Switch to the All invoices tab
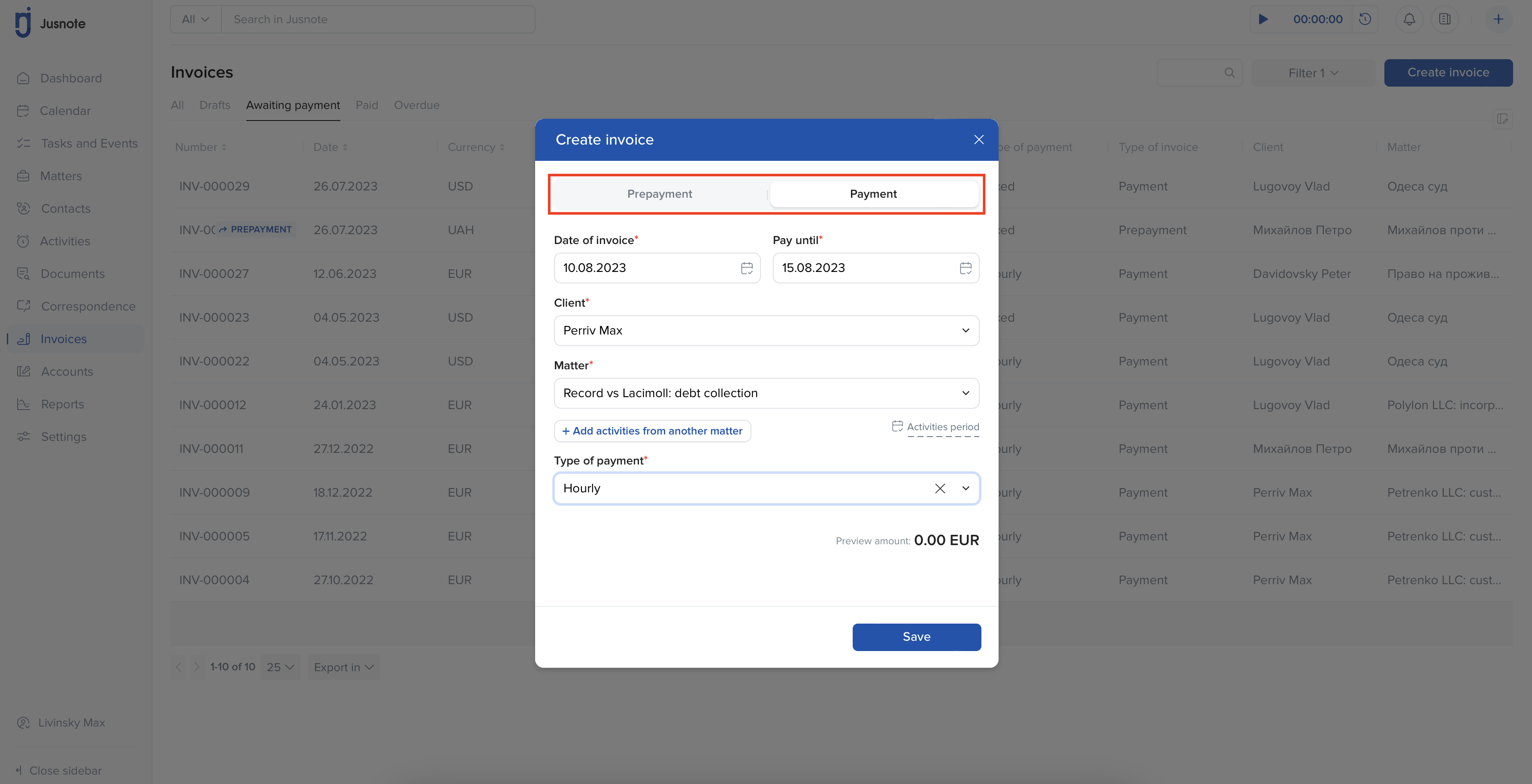Viewport: 1532px width, 784px height. (x=177, y=105)
